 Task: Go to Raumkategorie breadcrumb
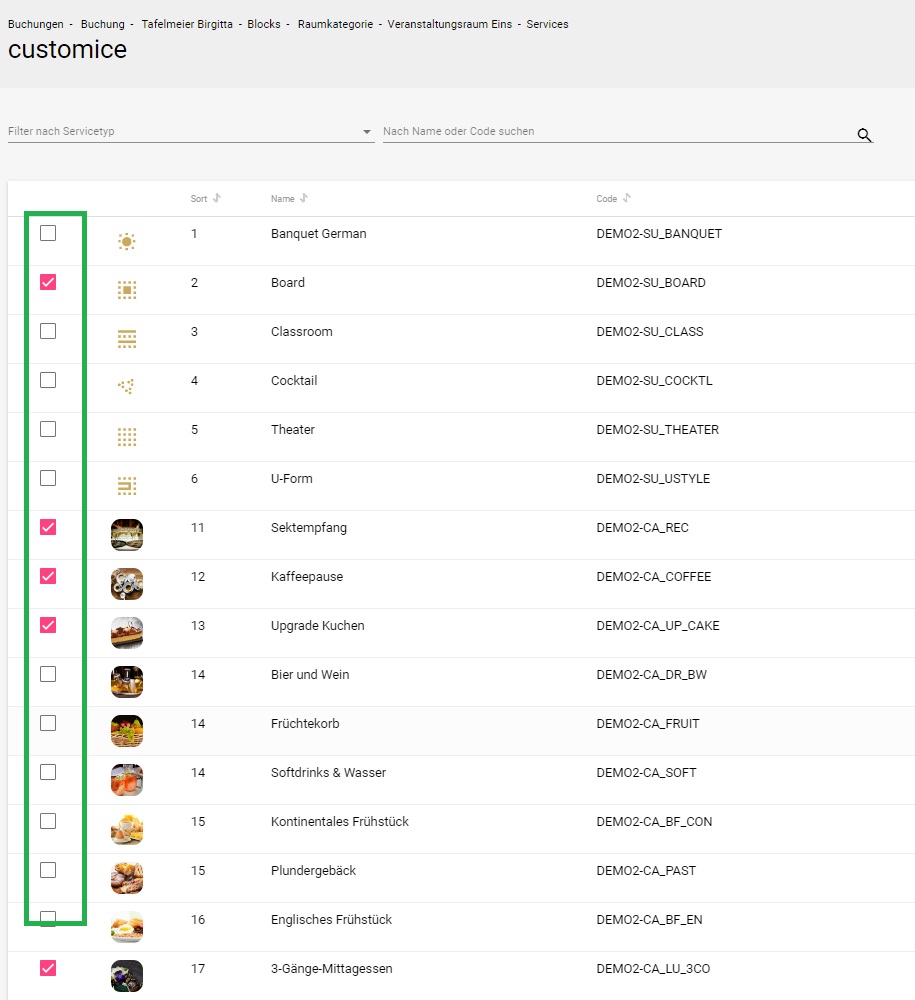[335, 24]
